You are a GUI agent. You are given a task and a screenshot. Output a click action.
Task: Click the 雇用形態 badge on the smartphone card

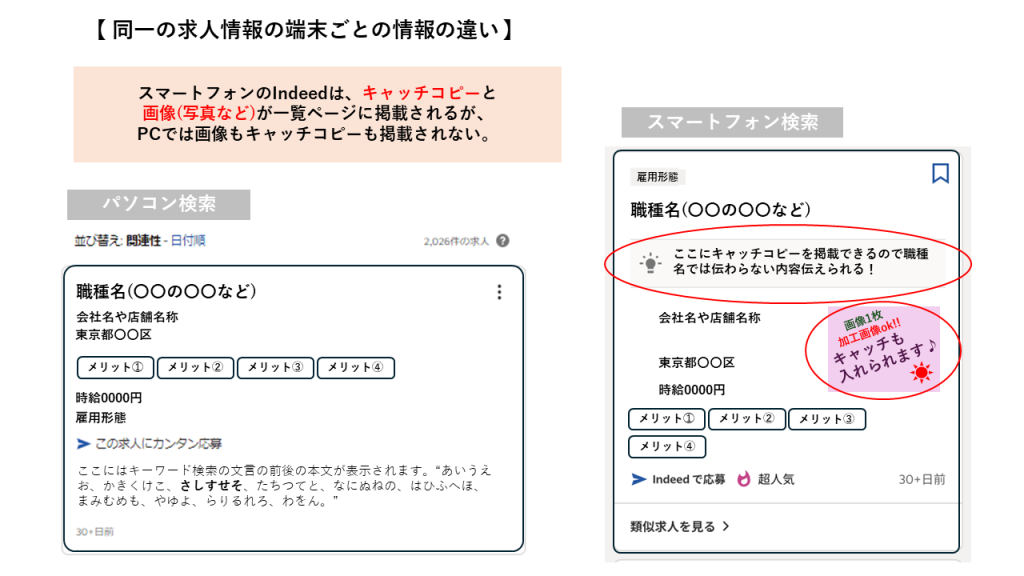(657, 177)
